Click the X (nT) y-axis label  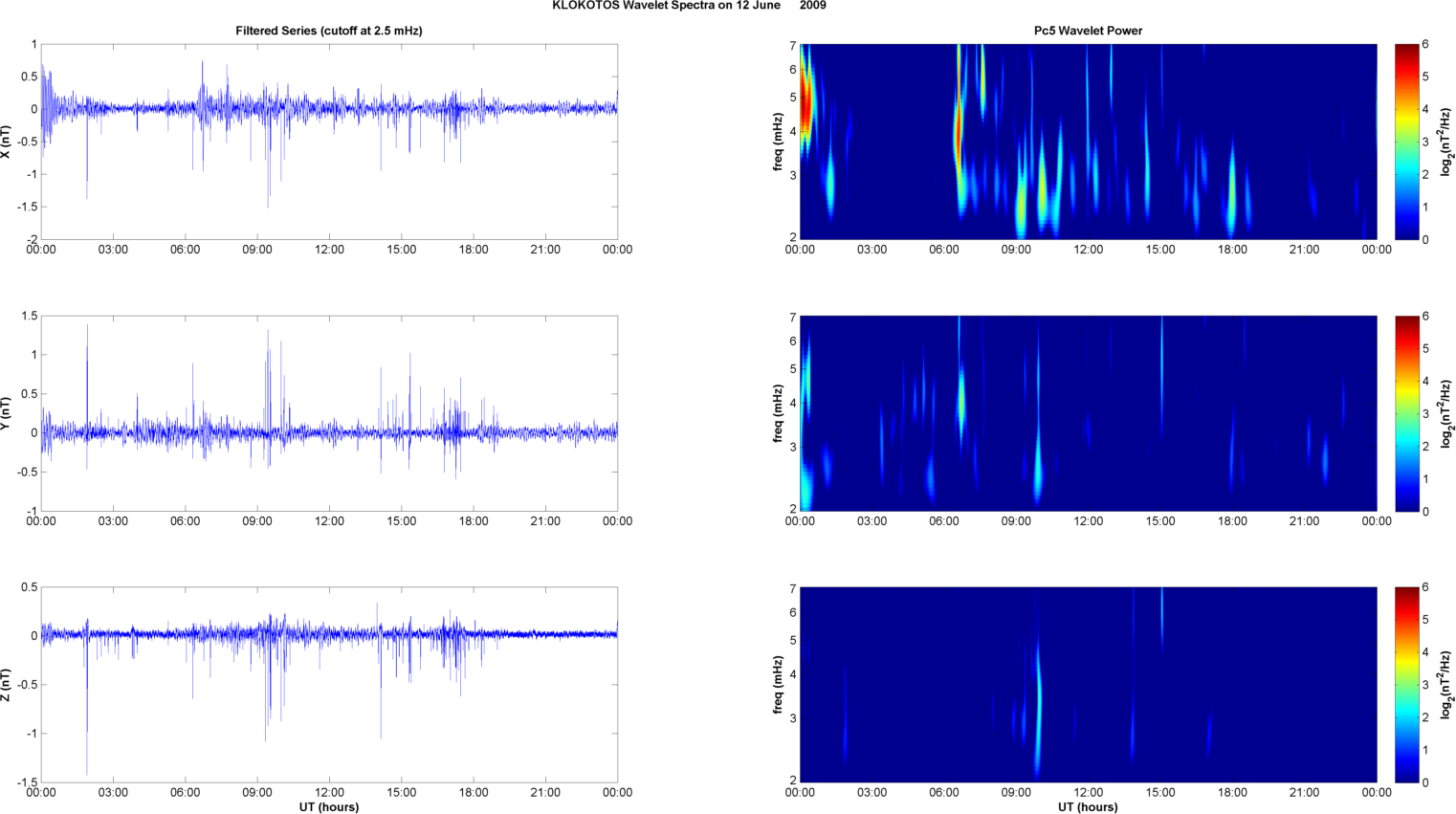click(7, 142)
